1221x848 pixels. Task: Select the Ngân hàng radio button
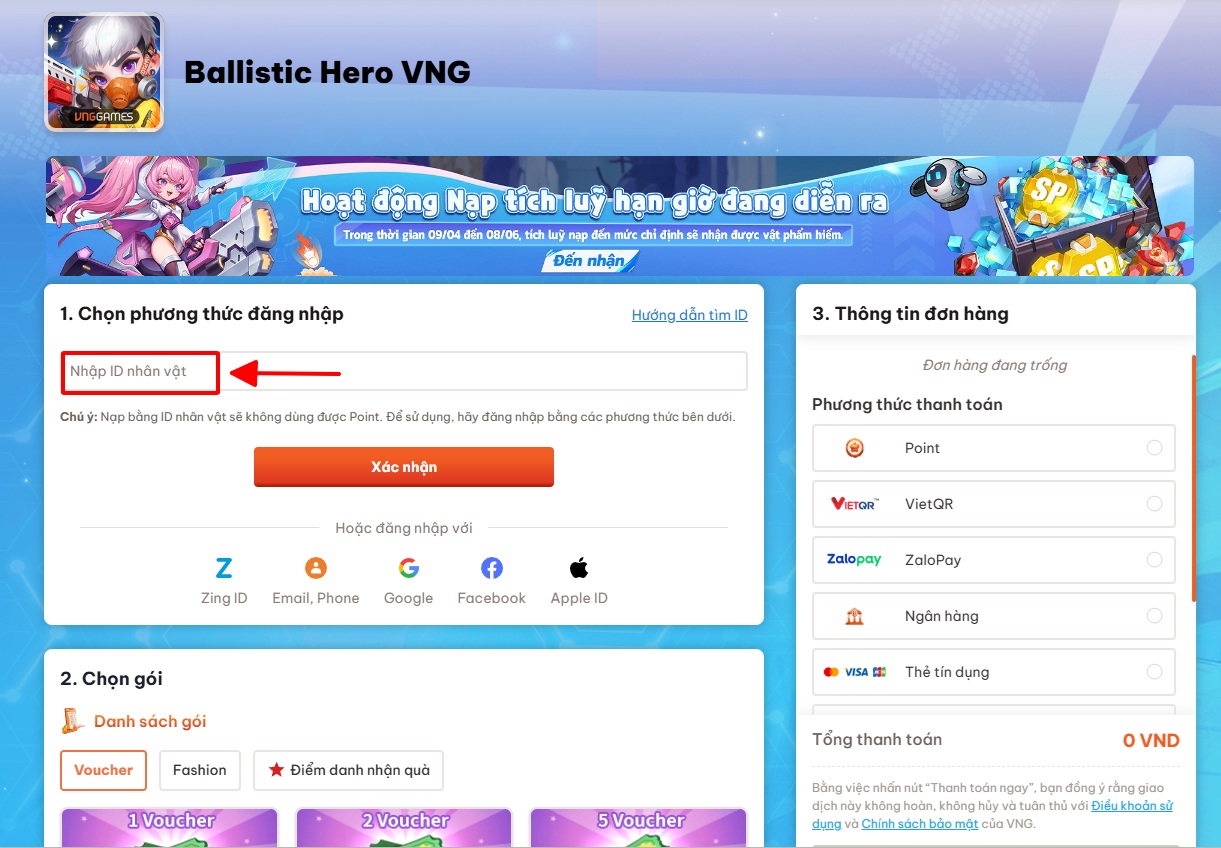[1155, 616]
